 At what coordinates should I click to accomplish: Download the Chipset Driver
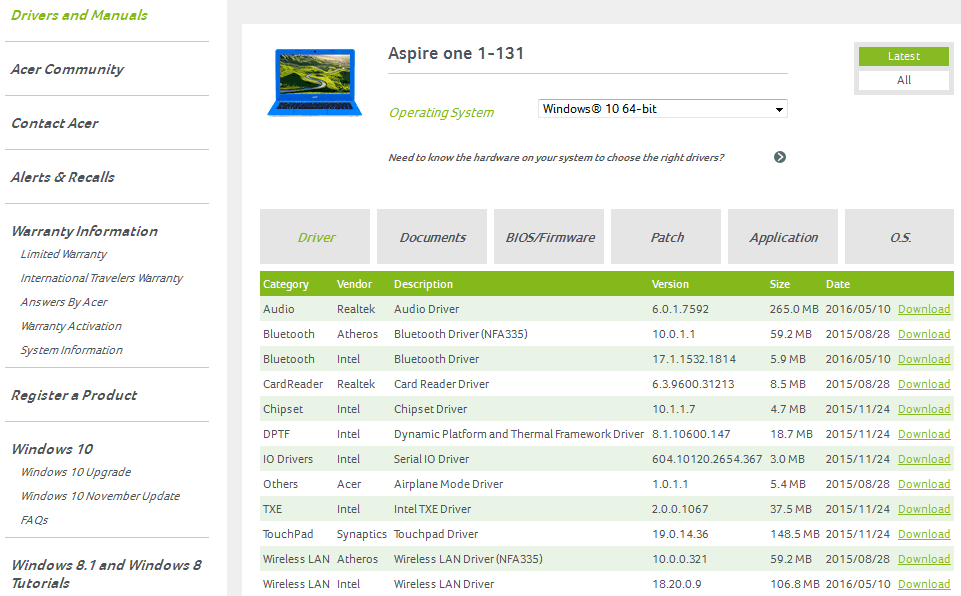[x=924, y=409]
